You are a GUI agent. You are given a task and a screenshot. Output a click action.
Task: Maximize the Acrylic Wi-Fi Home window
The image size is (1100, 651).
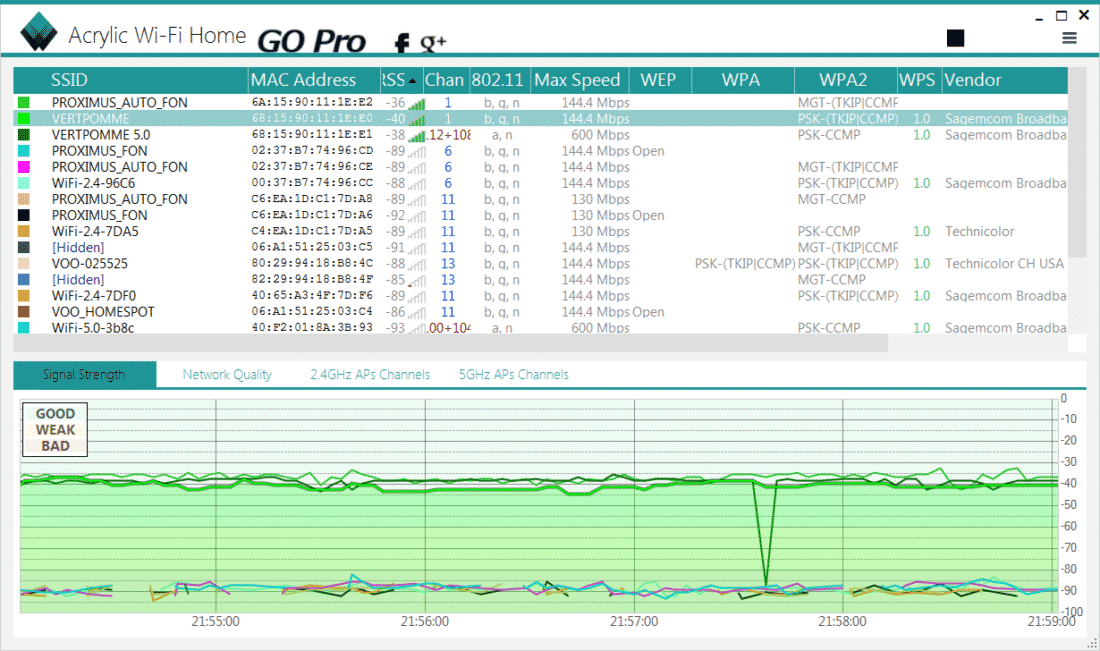(1061, 15)
